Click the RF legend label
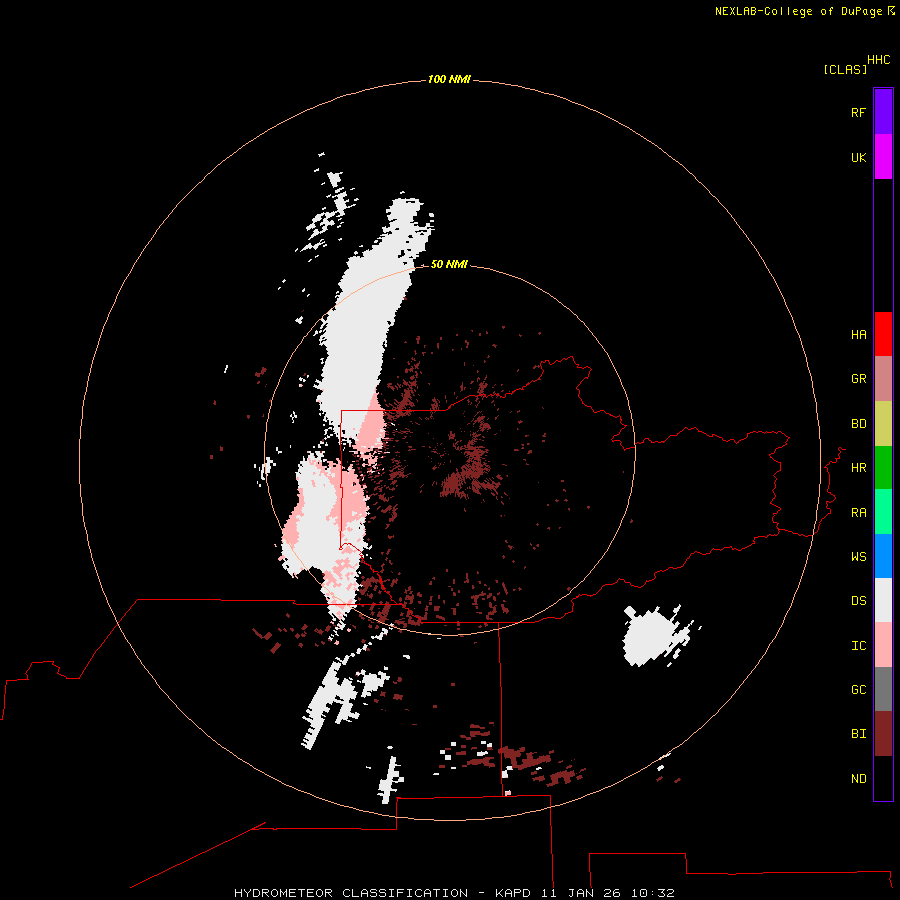900x900 pixels. [x=858, y=112]
